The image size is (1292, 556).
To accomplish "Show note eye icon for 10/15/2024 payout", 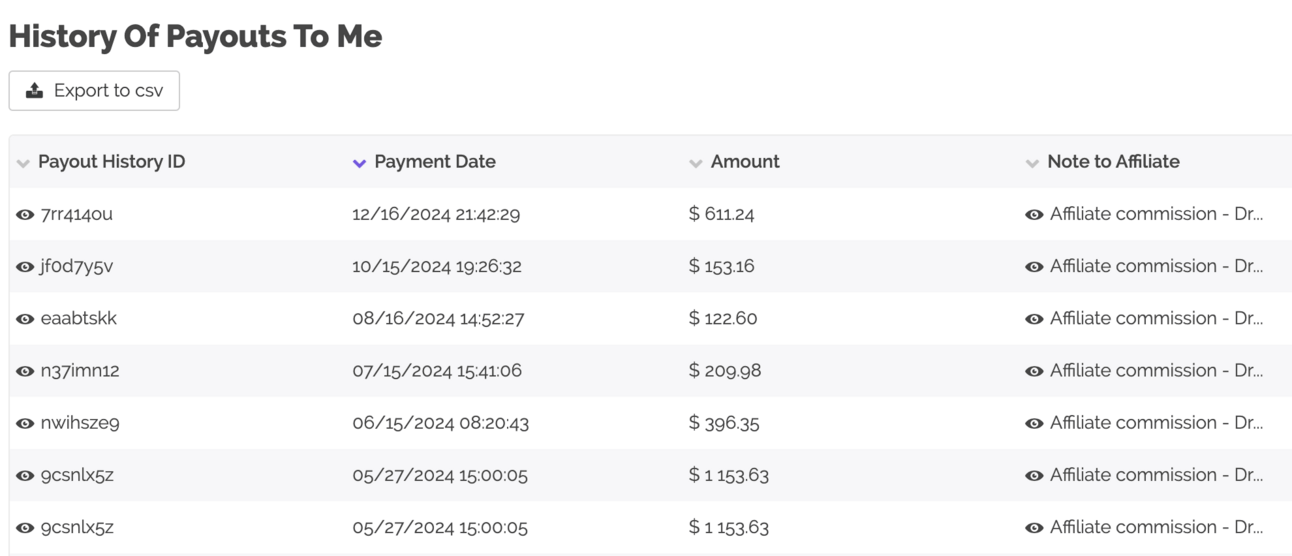I will [x=1034, y=267].
